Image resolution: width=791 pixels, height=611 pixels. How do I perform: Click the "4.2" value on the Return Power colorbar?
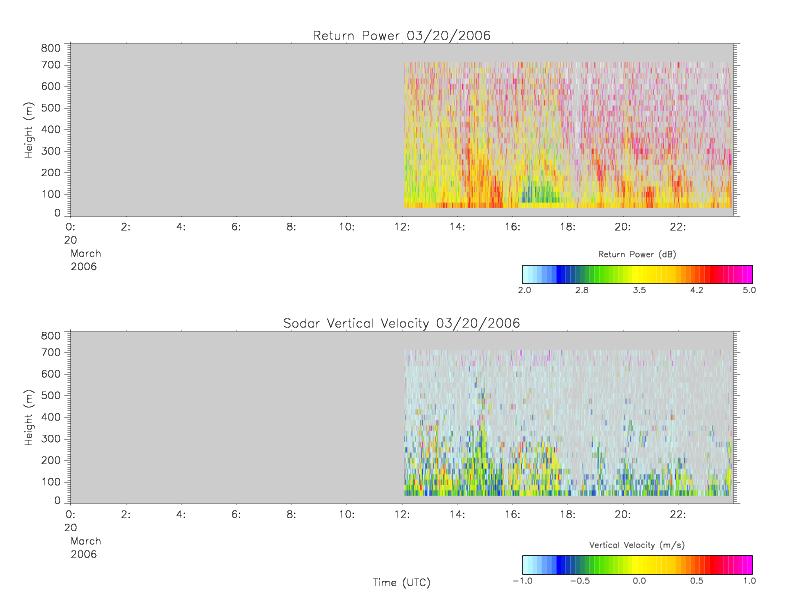[697, 290]
